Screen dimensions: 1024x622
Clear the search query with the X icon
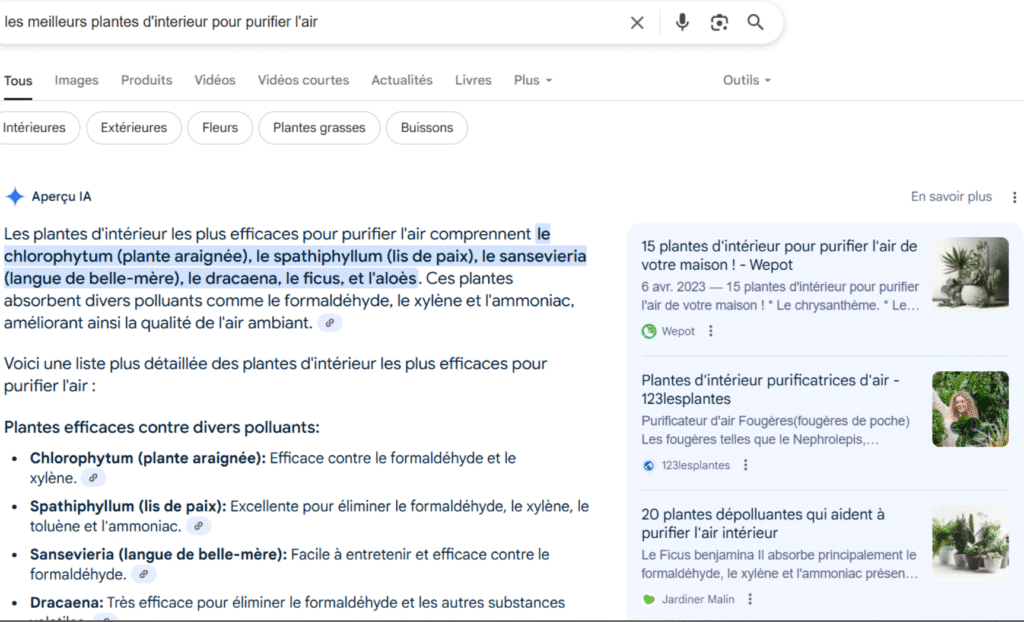pos(637,23)
